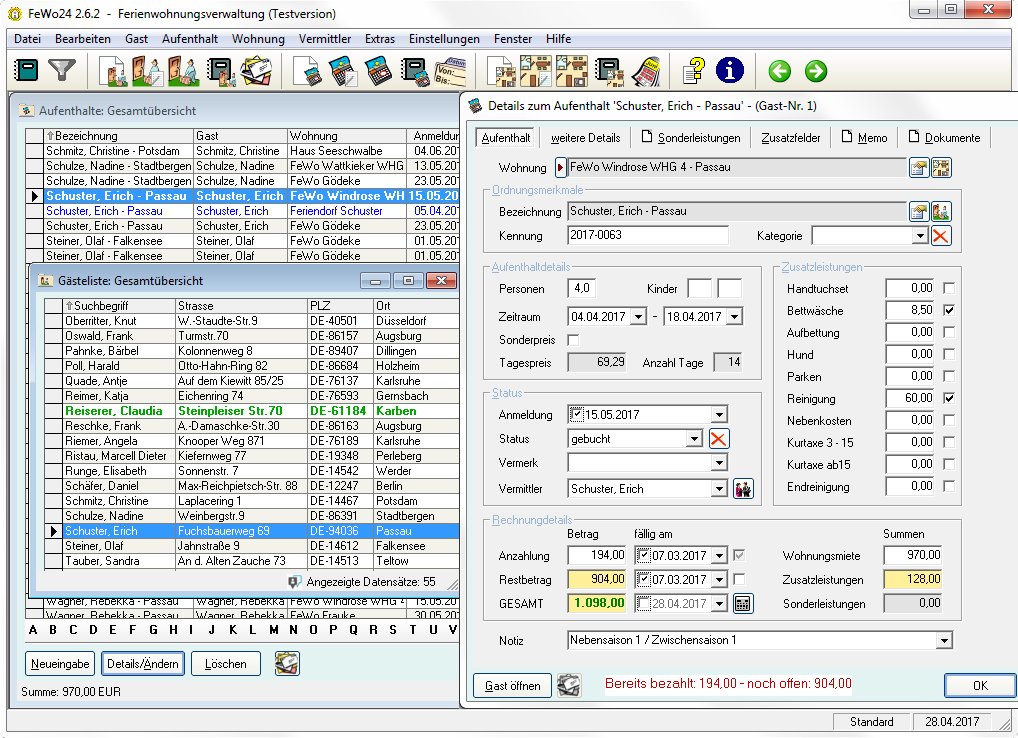This screenshot has height=738, width=1018.
Task: Switch to the Sonderleistungen tab
Action: tap(692, 138)
